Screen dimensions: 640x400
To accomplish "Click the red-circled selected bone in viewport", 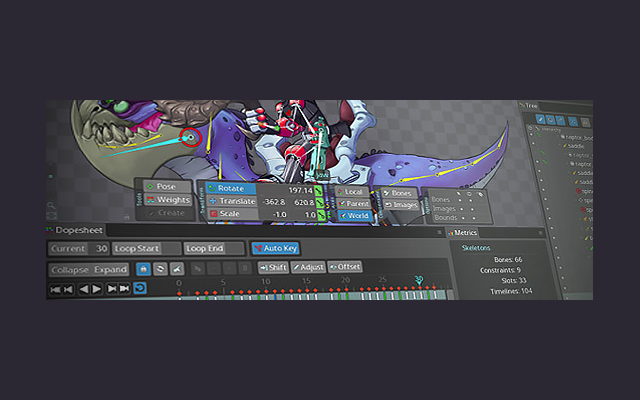I will click(191, 137).
